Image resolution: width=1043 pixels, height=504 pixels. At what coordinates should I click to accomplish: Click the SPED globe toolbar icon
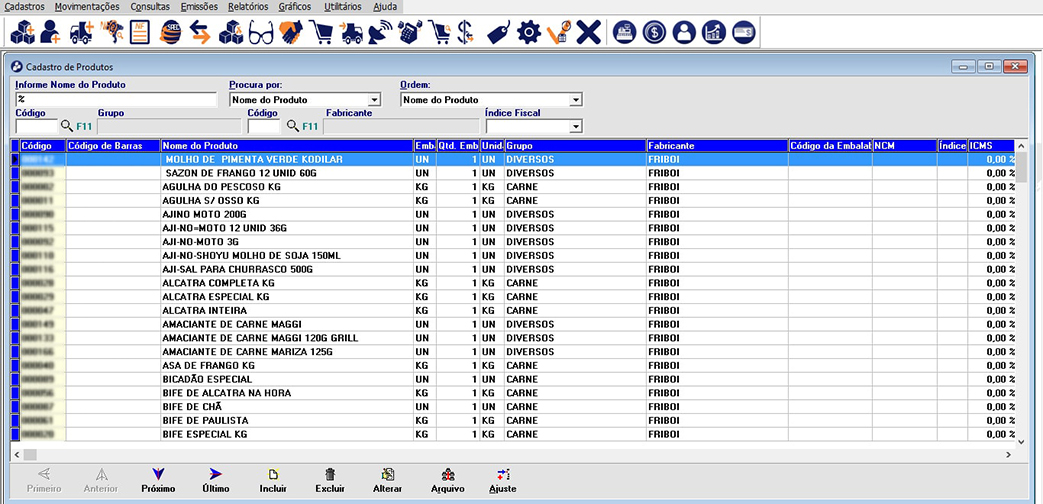tap(170, 33)
